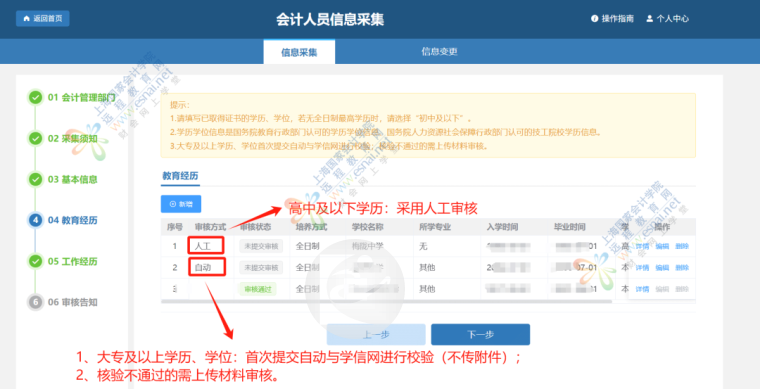Screen dimensions: 760x389
Task: Click 编辑 link in row 2
Action: [662, 267]
